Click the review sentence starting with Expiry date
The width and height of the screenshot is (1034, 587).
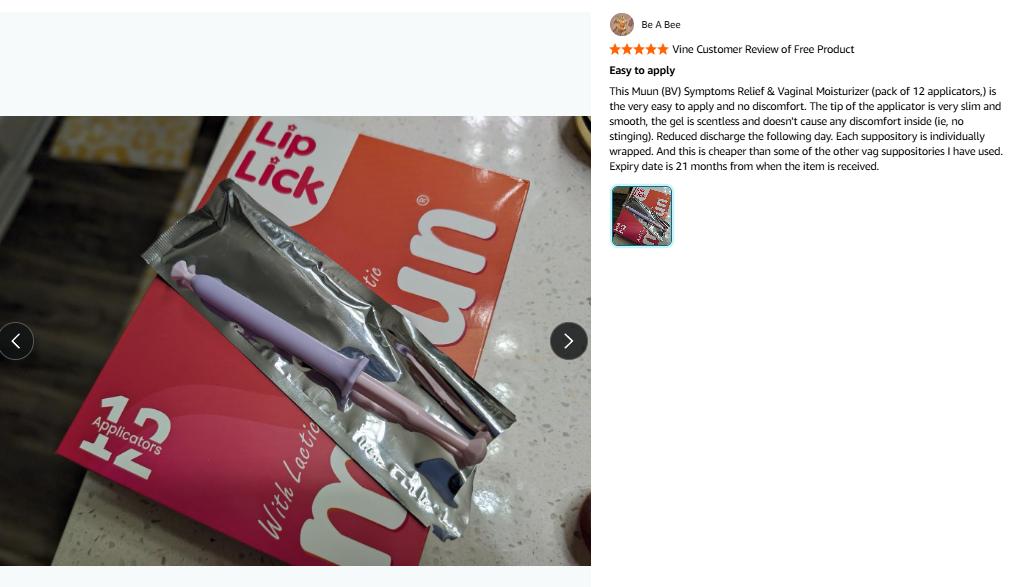744,166
